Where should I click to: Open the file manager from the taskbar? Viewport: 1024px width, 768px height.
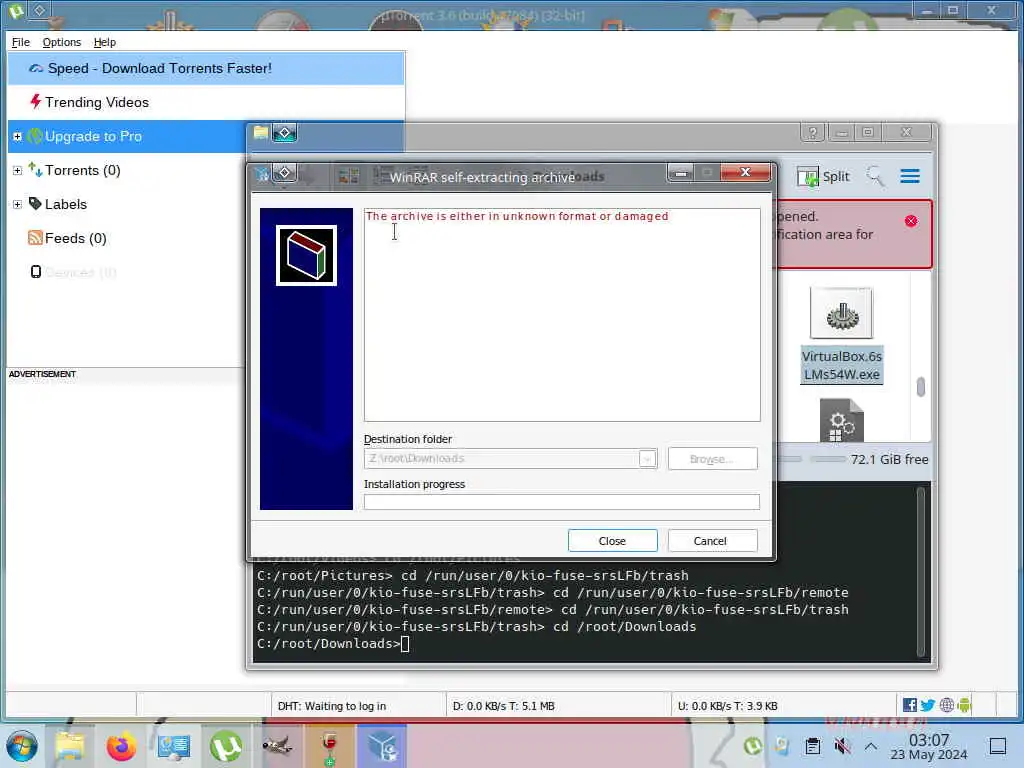point(69,746)
